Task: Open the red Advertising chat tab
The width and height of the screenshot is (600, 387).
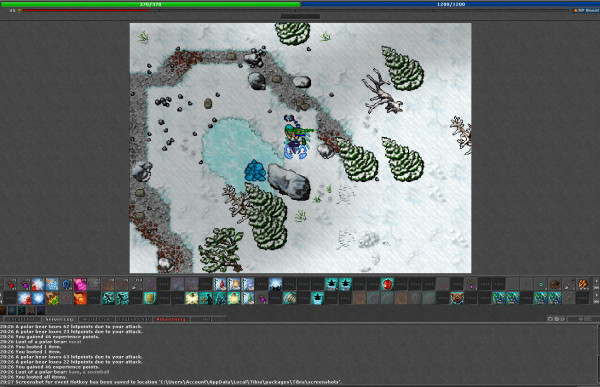Action: (x=171, y=319)
